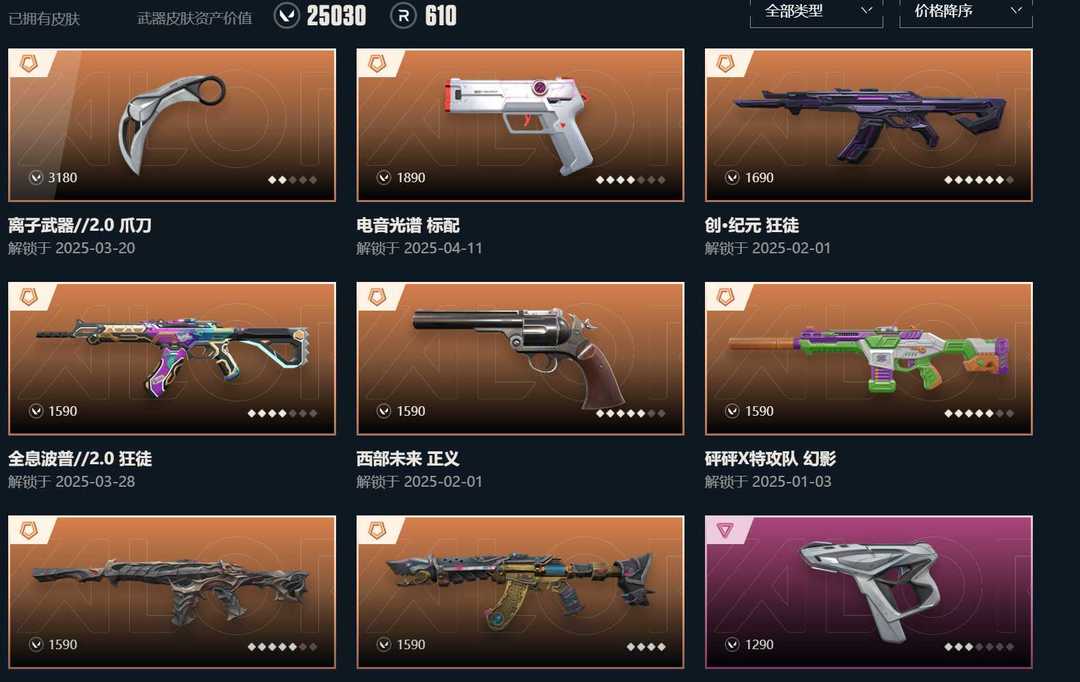Open 全息波普//2.0 狂徒 skin title
The height and width of the screenshot is (682, 1080).
click(x=80, y=459)
